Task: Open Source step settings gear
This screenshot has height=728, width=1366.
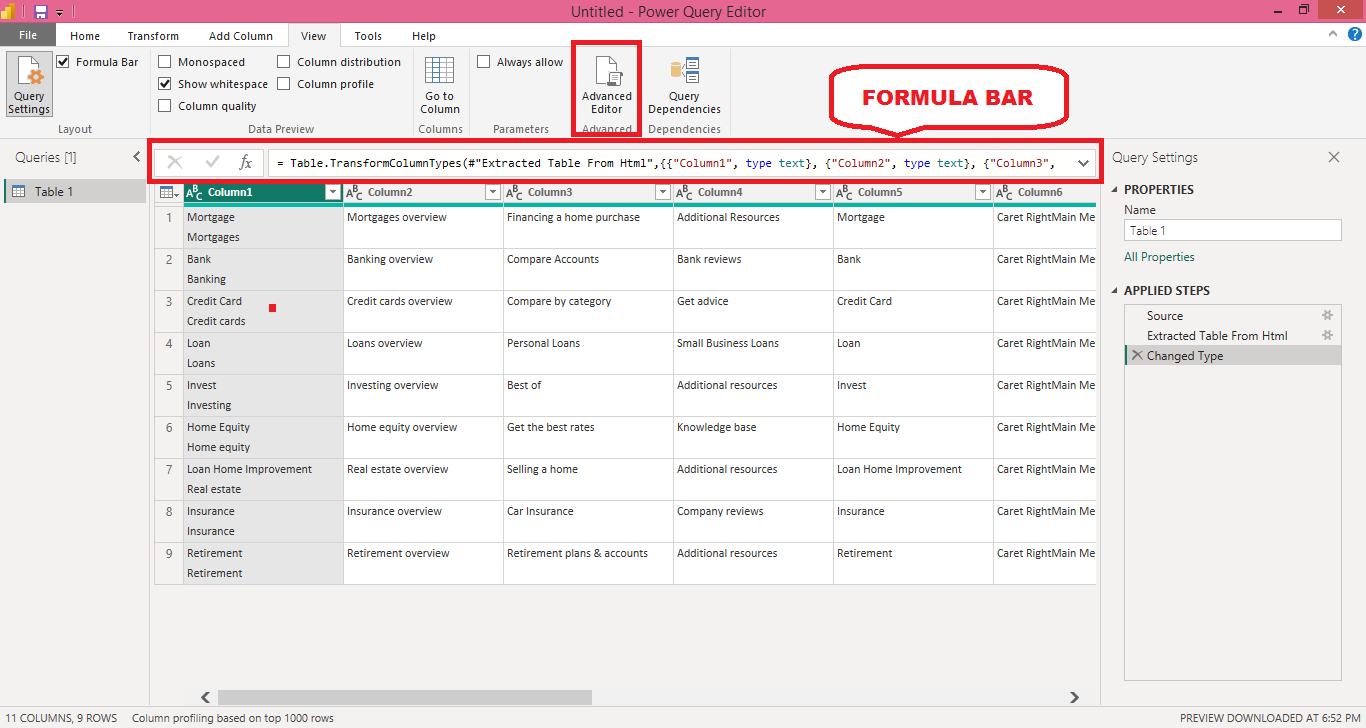Action: [1328, 315]
